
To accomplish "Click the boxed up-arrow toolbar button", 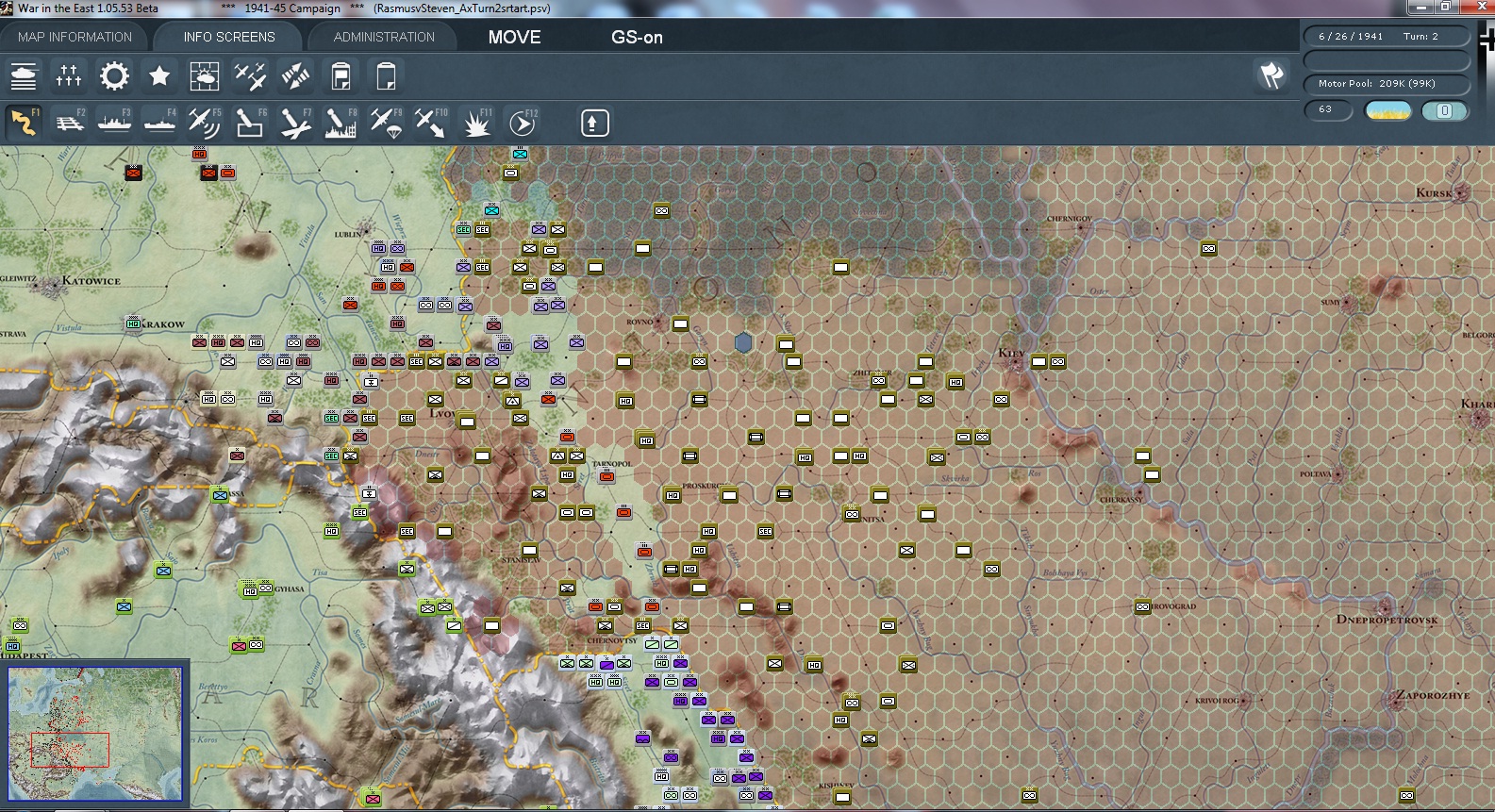I will 594,123.
